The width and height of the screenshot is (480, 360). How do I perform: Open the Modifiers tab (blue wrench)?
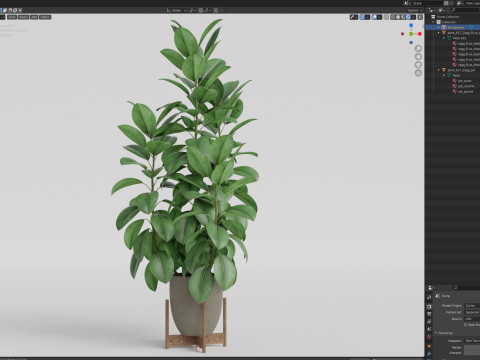pos(429,354)
